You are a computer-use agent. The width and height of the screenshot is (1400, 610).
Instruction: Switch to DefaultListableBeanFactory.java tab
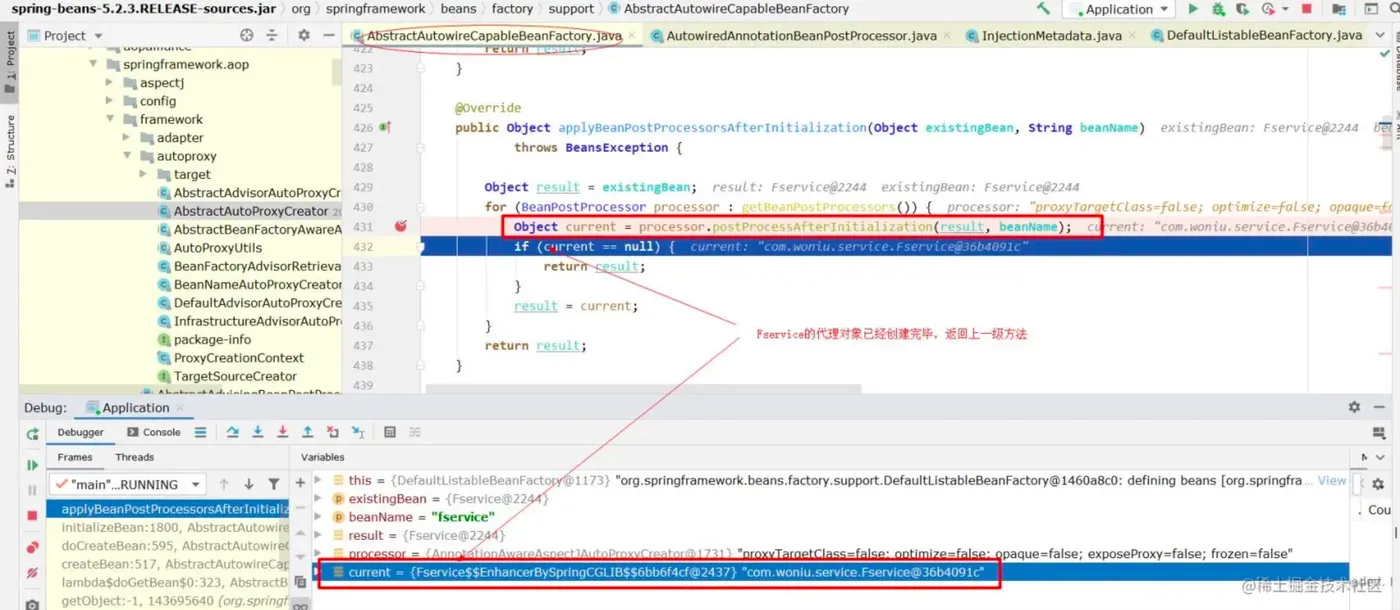[x=1264, y=35]
